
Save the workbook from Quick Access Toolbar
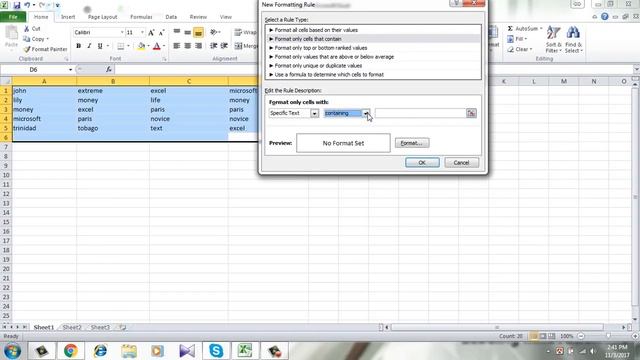[16, 5]
